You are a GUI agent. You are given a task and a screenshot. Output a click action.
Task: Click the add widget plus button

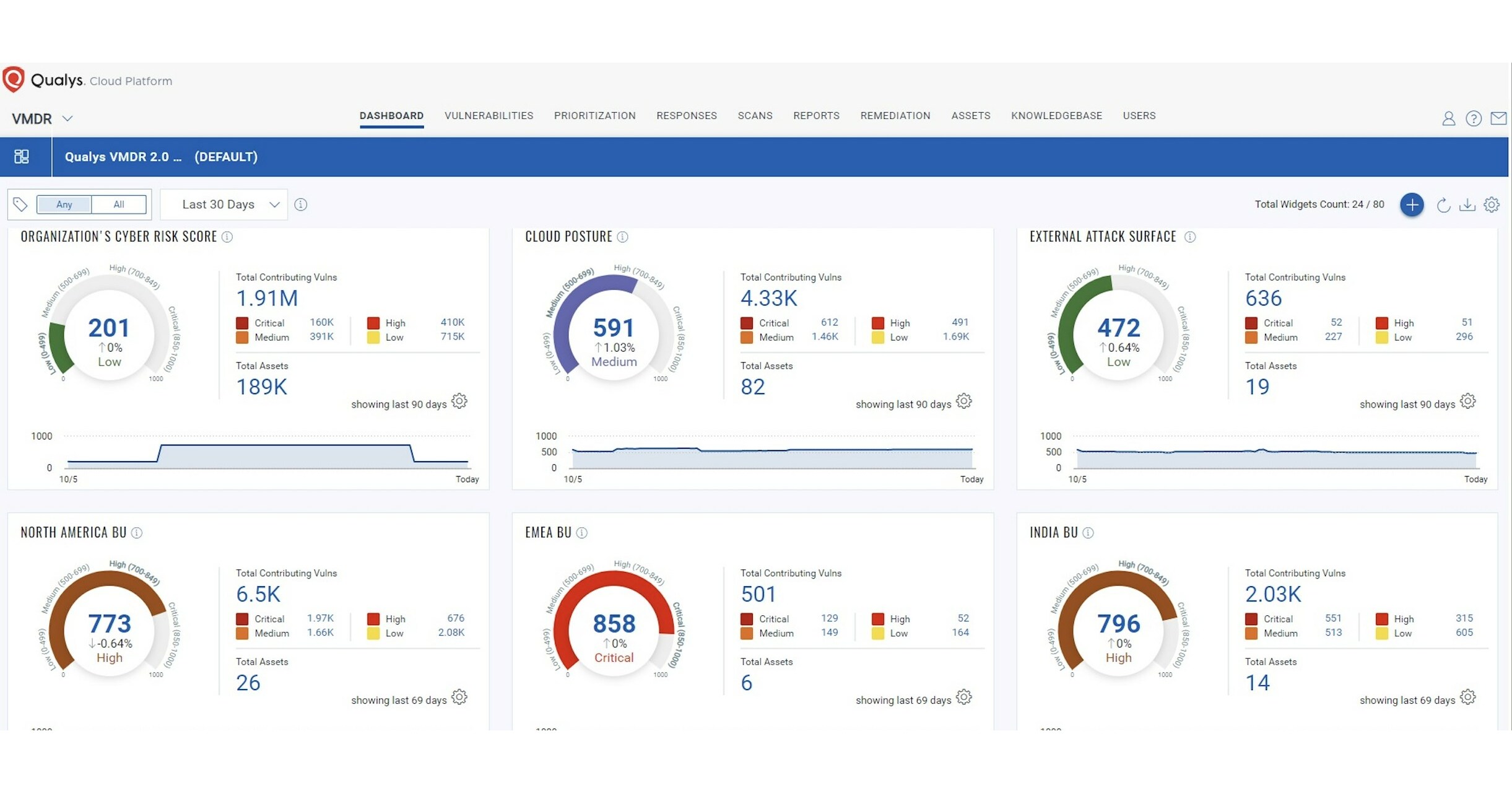point(1412,204)
